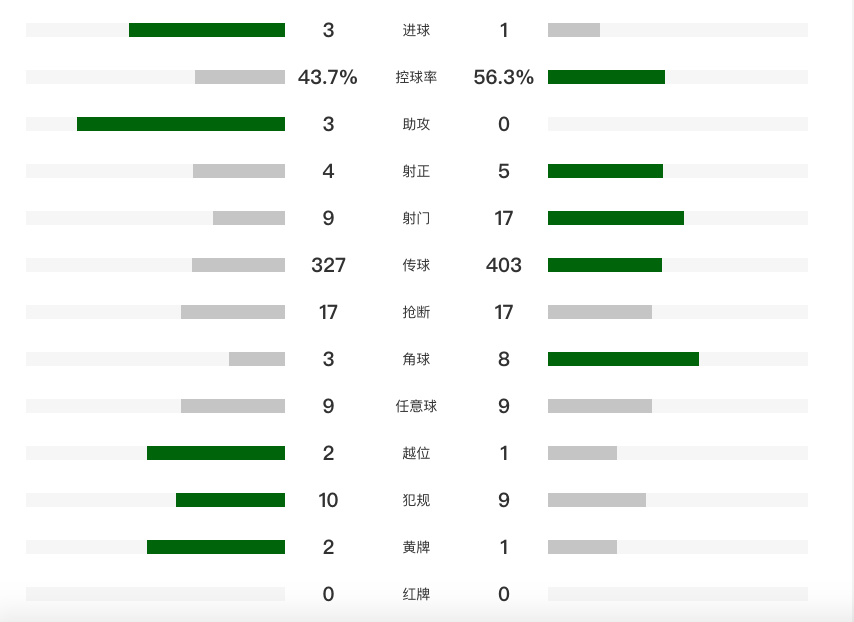Select the 控球率 possession label

pyautogui.click(x=416, y=77)
